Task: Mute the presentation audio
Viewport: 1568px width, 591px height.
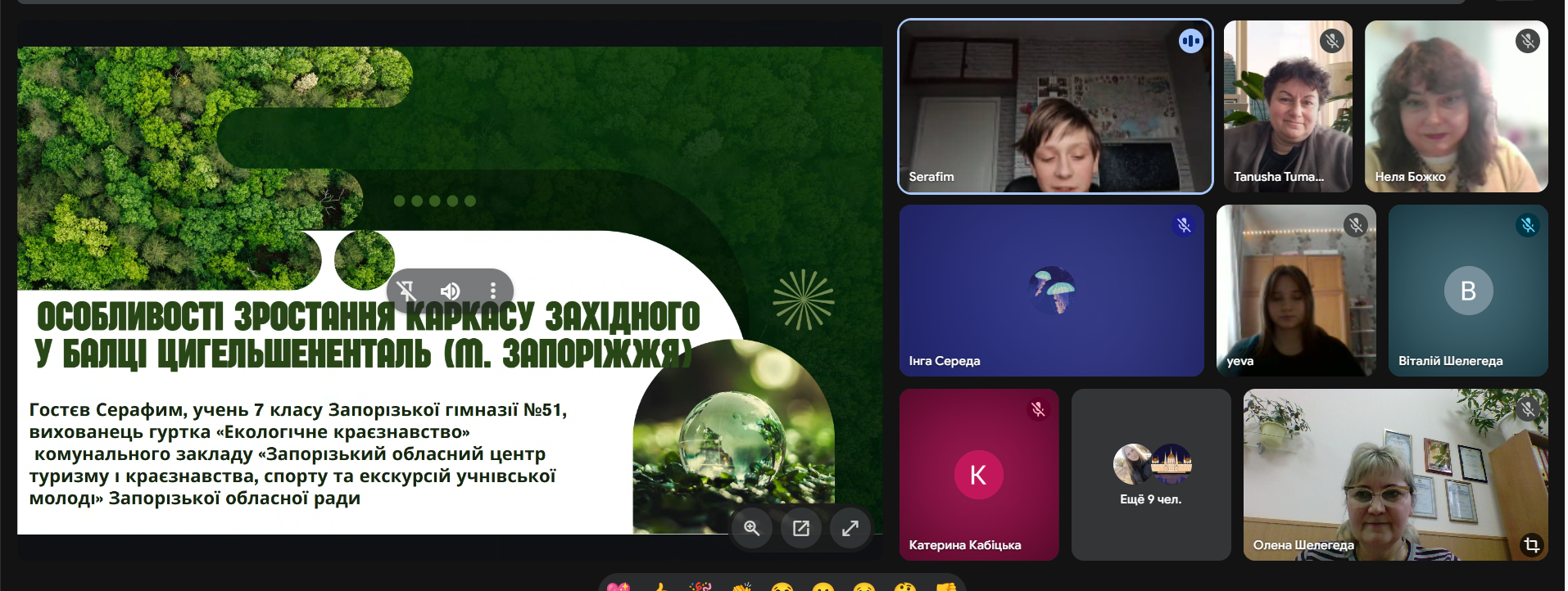Action: [450, 291]
